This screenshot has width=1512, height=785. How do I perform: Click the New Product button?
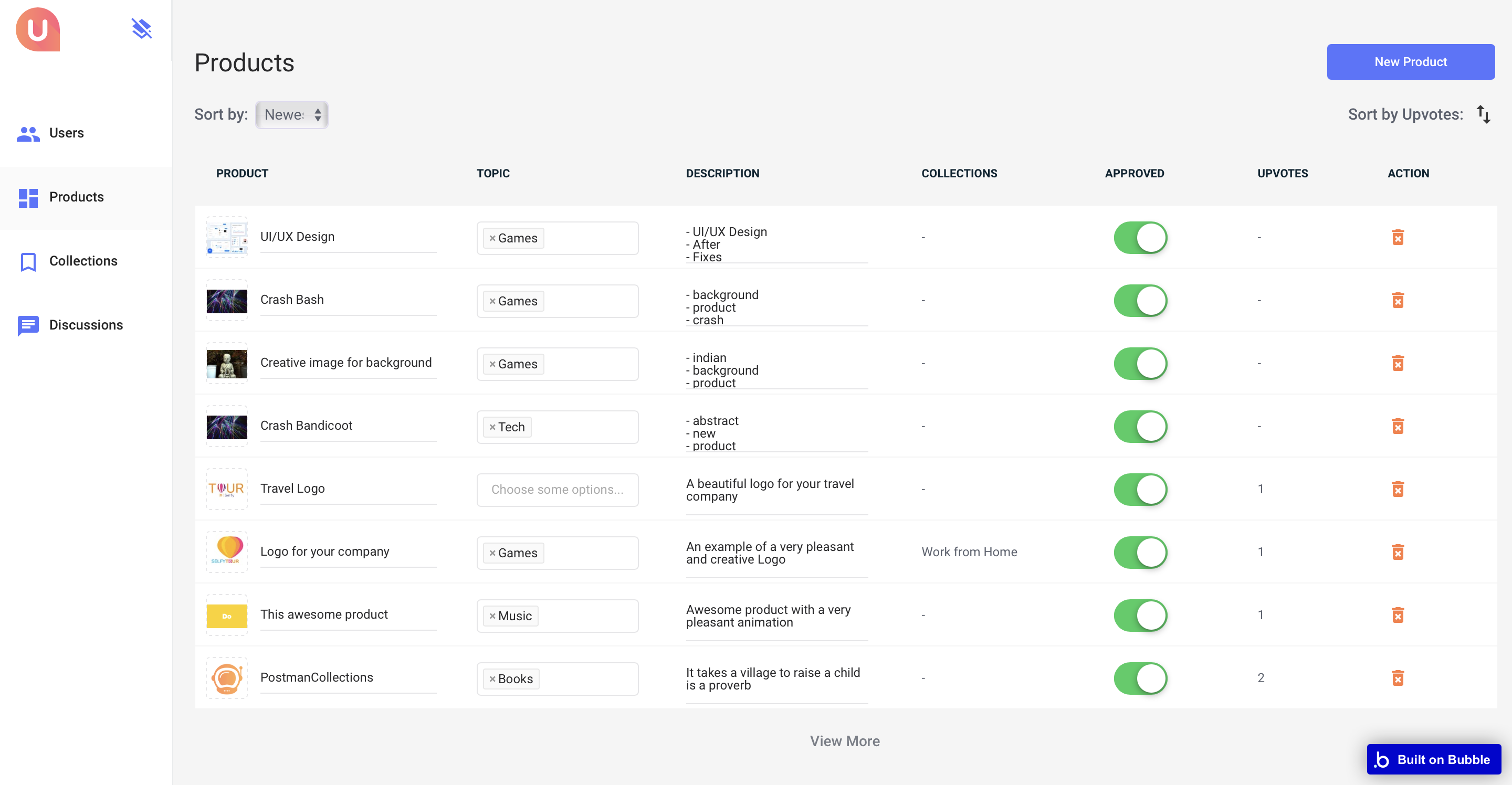[1410, 61]
